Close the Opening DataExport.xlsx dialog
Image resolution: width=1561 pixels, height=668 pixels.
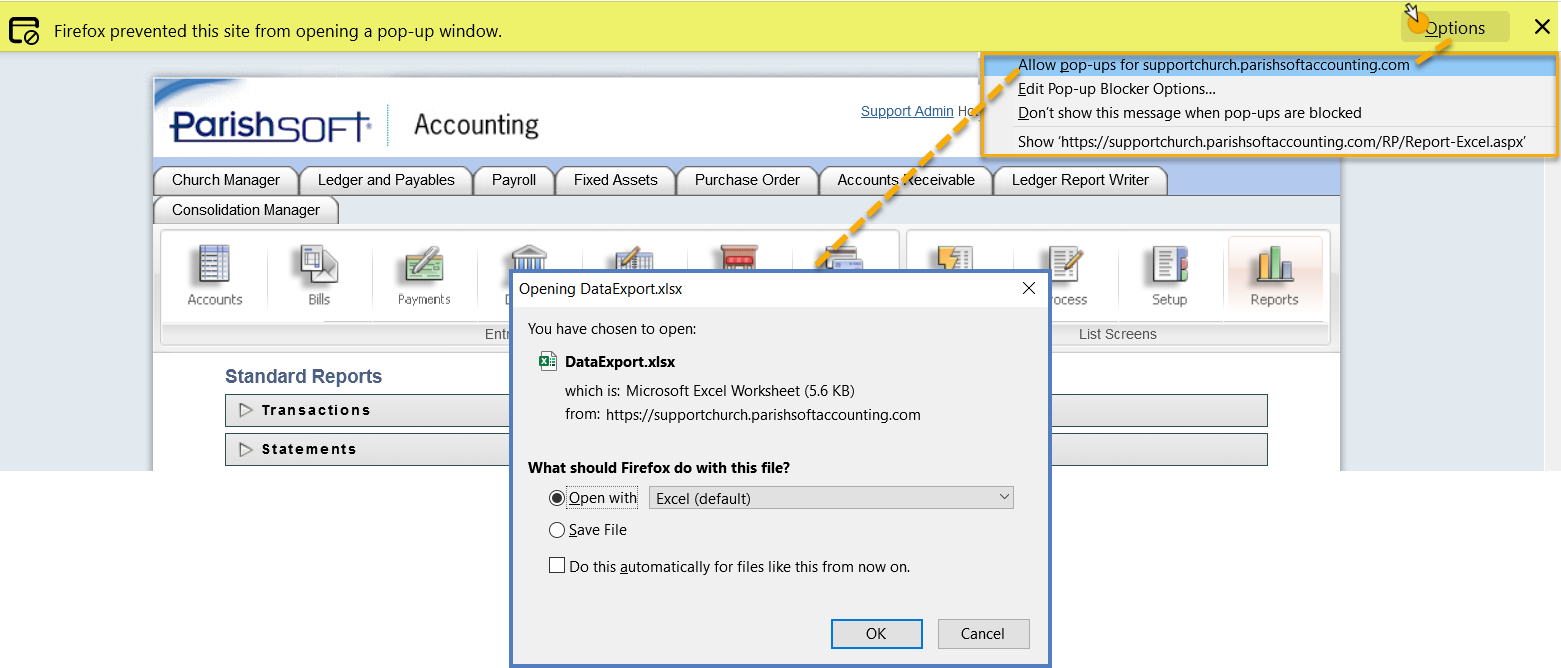(1028, 289)
